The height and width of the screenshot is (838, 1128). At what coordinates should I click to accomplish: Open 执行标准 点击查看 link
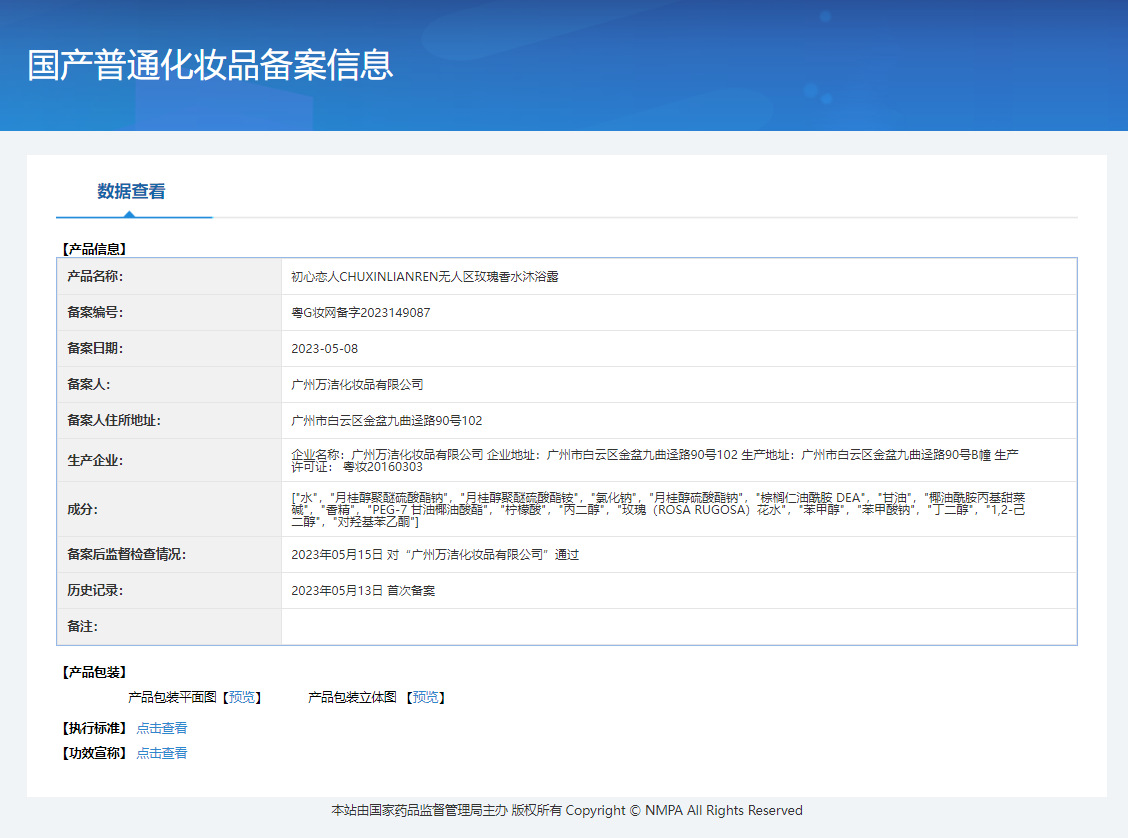(162, 728)
